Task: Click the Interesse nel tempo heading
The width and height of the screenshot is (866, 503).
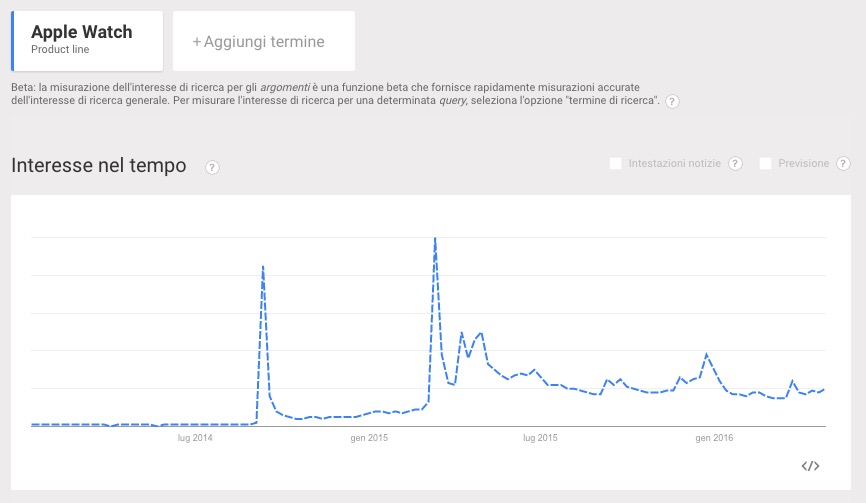Action: click(x=99, y=166)
